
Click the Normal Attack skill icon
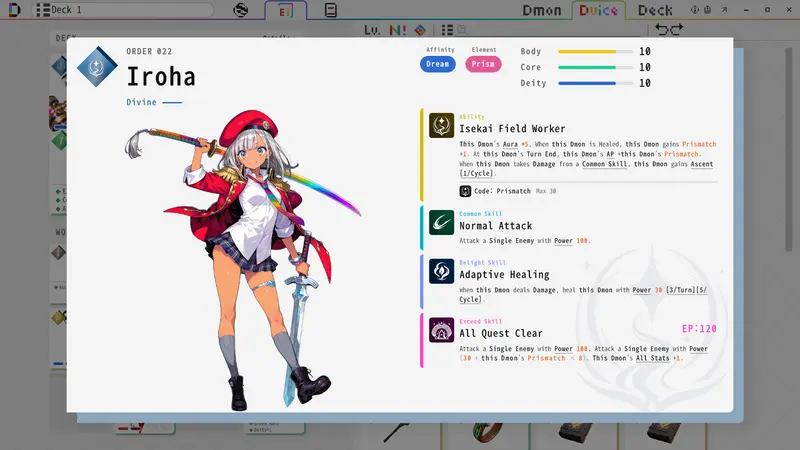(x=441, y=222)
